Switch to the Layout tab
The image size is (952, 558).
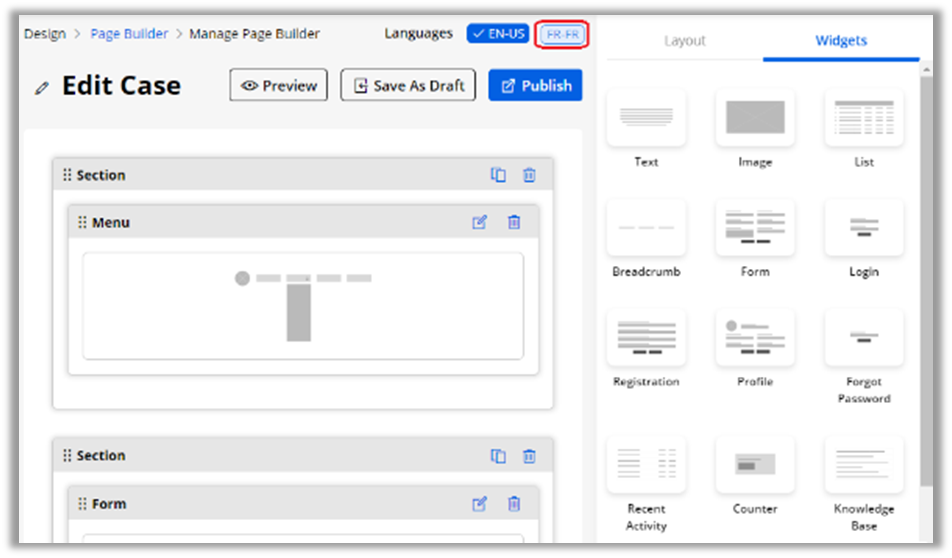click(x=685, y=41)
